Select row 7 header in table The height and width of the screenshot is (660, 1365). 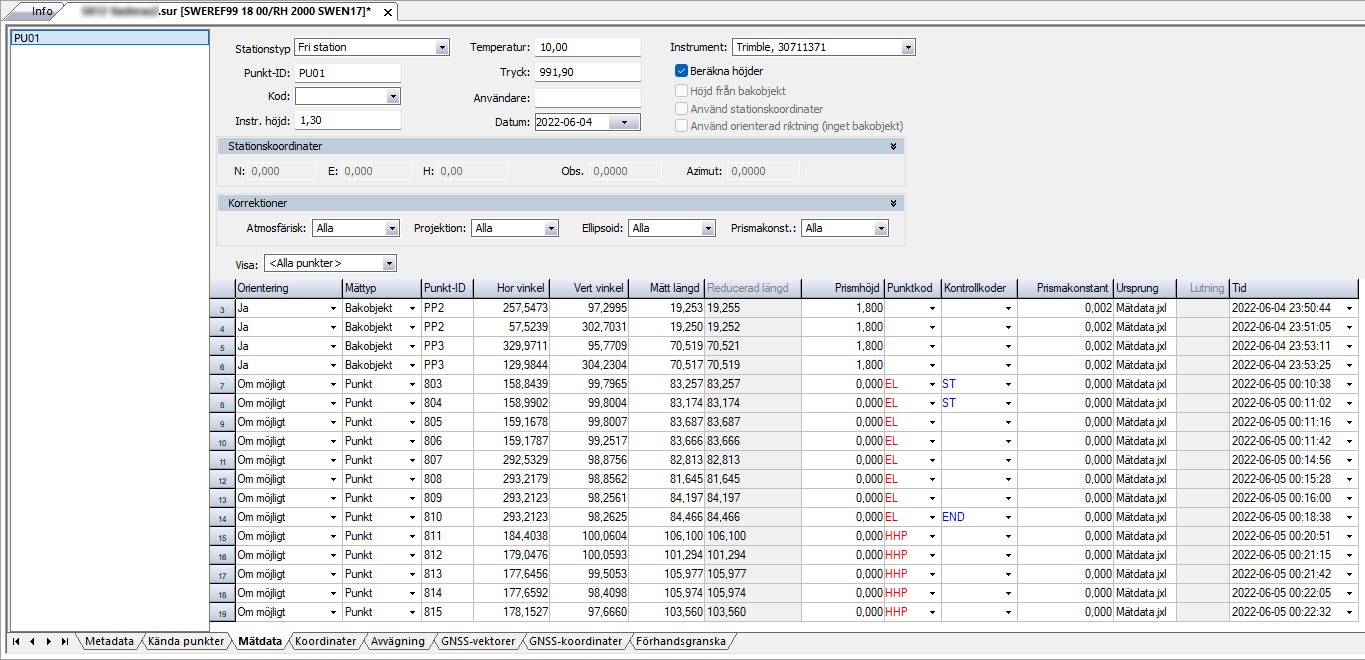click(221, 384)
